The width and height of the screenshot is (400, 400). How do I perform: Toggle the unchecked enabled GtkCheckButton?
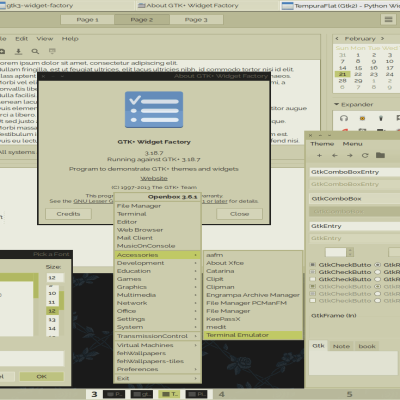(x=313, y=279)
